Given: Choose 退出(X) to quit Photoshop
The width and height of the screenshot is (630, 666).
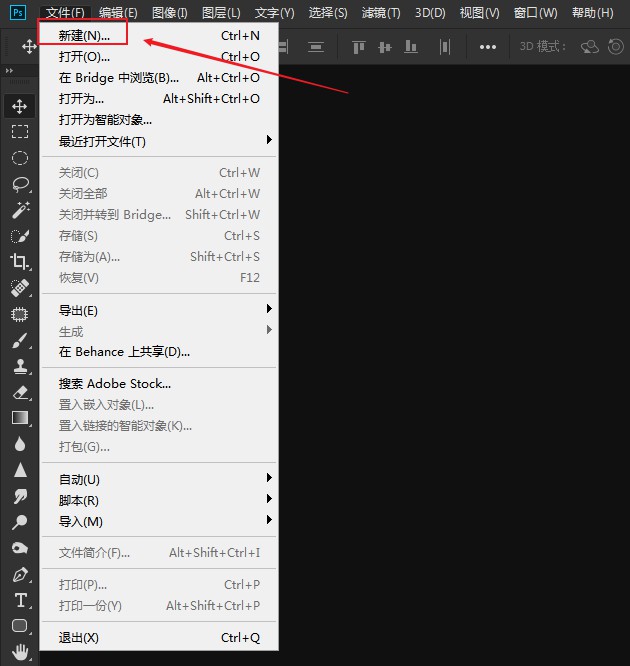Looking at the screenshot, I should [159, 637].
